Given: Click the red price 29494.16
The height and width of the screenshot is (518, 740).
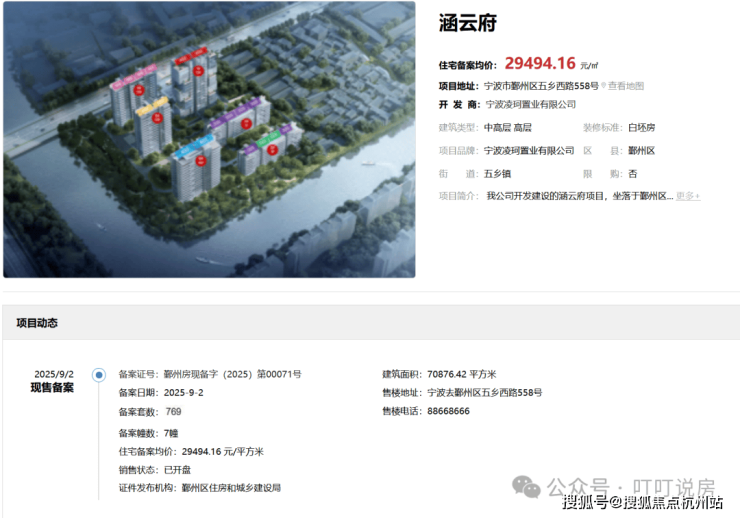Looking at the screenshot, I should (x=540, y=63).
